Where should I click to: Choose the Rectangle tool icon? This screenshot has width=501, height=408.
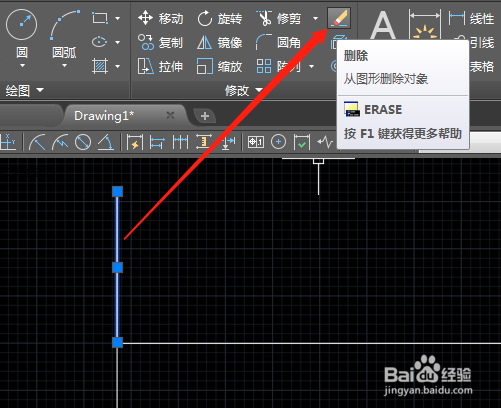pyautogui.click(x=100, y=18)
